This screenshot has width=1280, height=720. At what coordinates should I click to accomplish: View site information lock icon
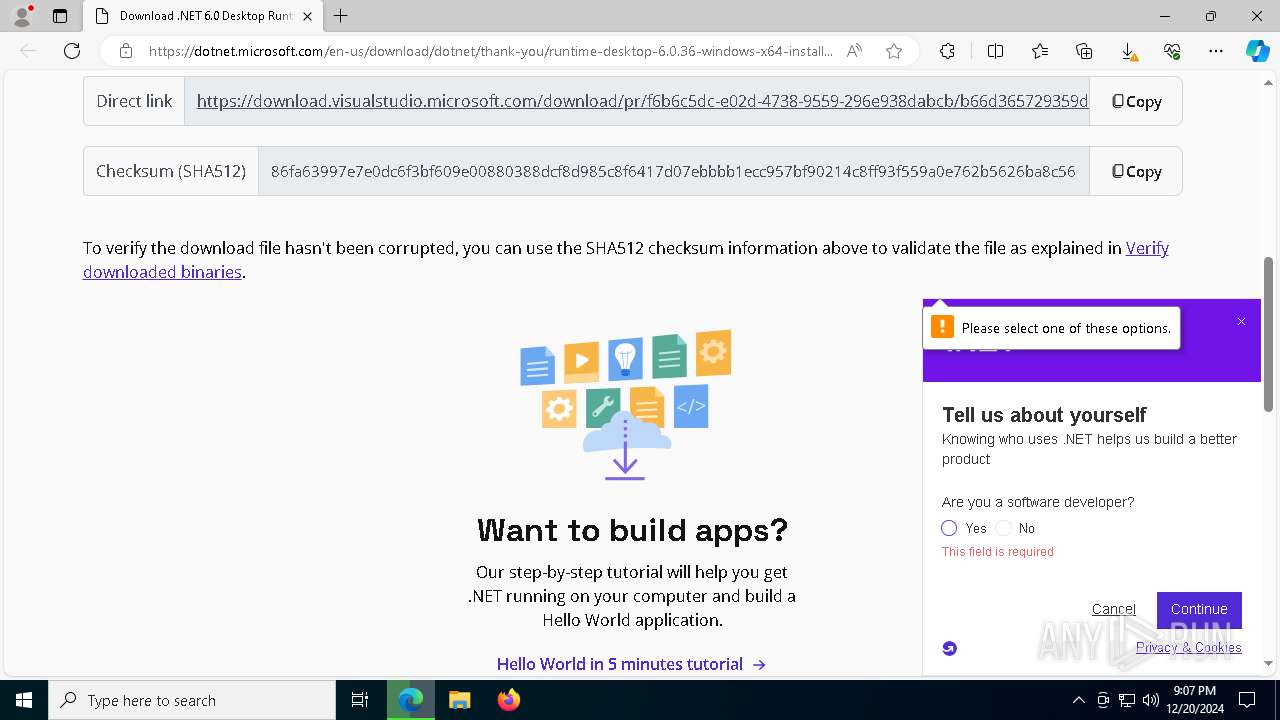coord(126,51)
